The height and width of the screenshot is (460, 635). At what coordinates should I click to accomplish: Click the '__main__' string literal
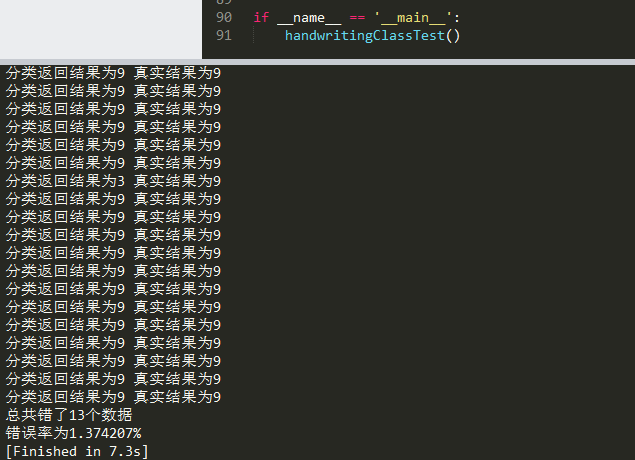point(413,17)
